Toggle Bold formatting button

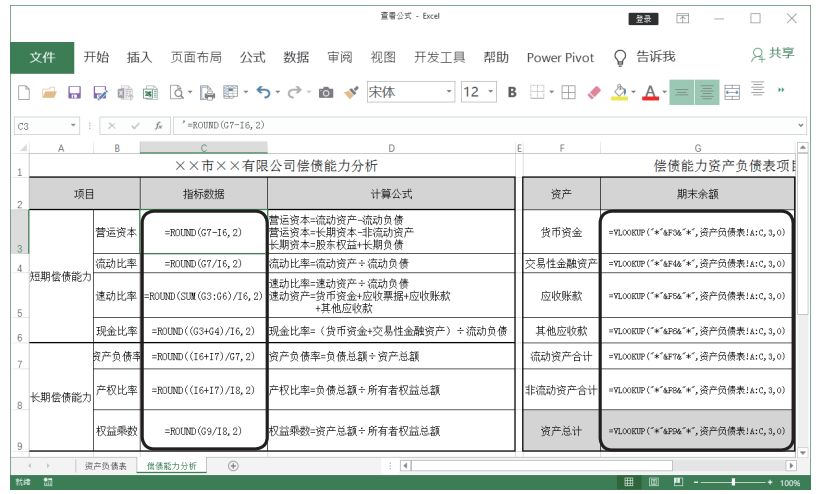(512, 92)
